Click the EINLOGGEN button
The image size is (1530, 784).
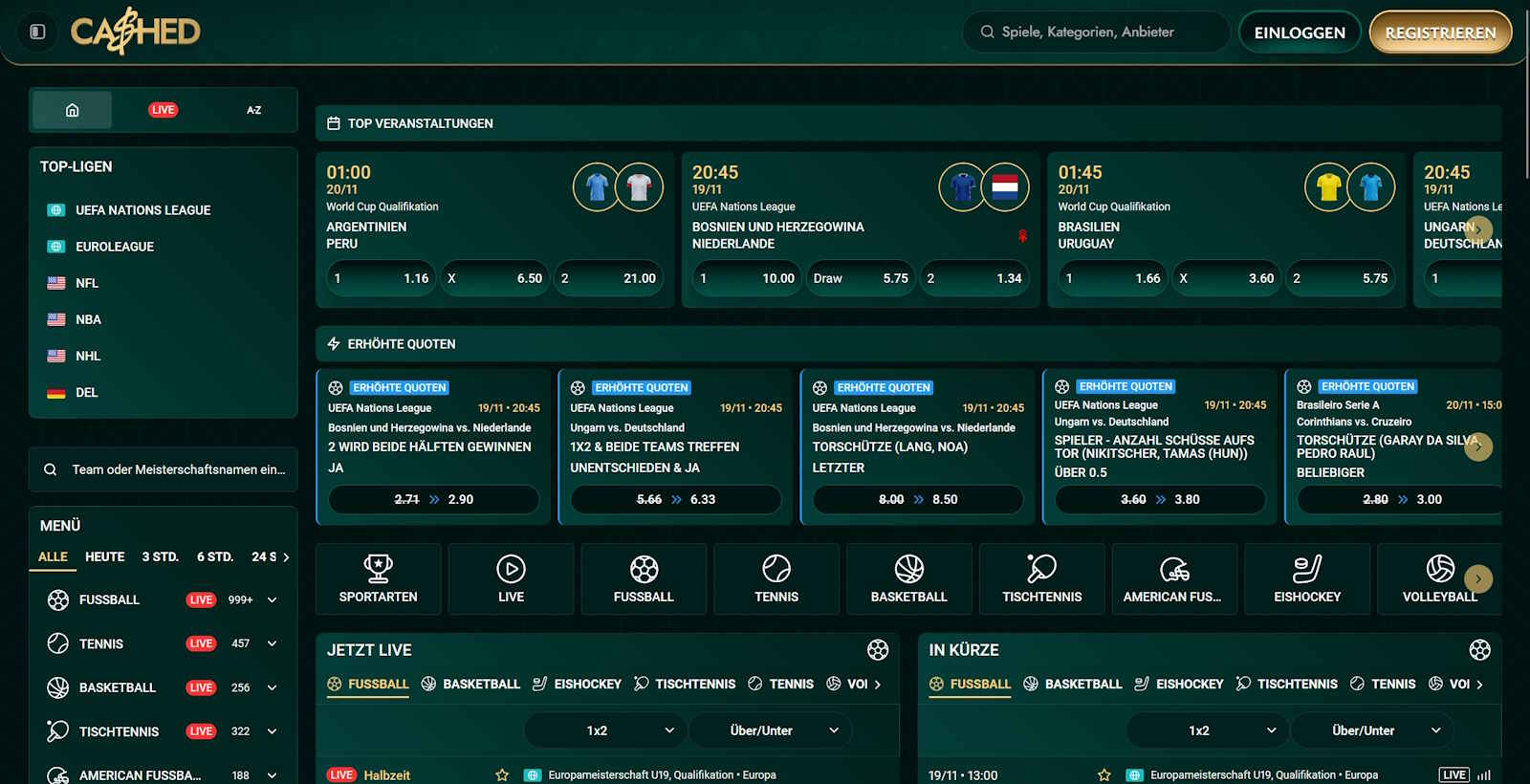pyautogui.click(x=1299, y=33)
